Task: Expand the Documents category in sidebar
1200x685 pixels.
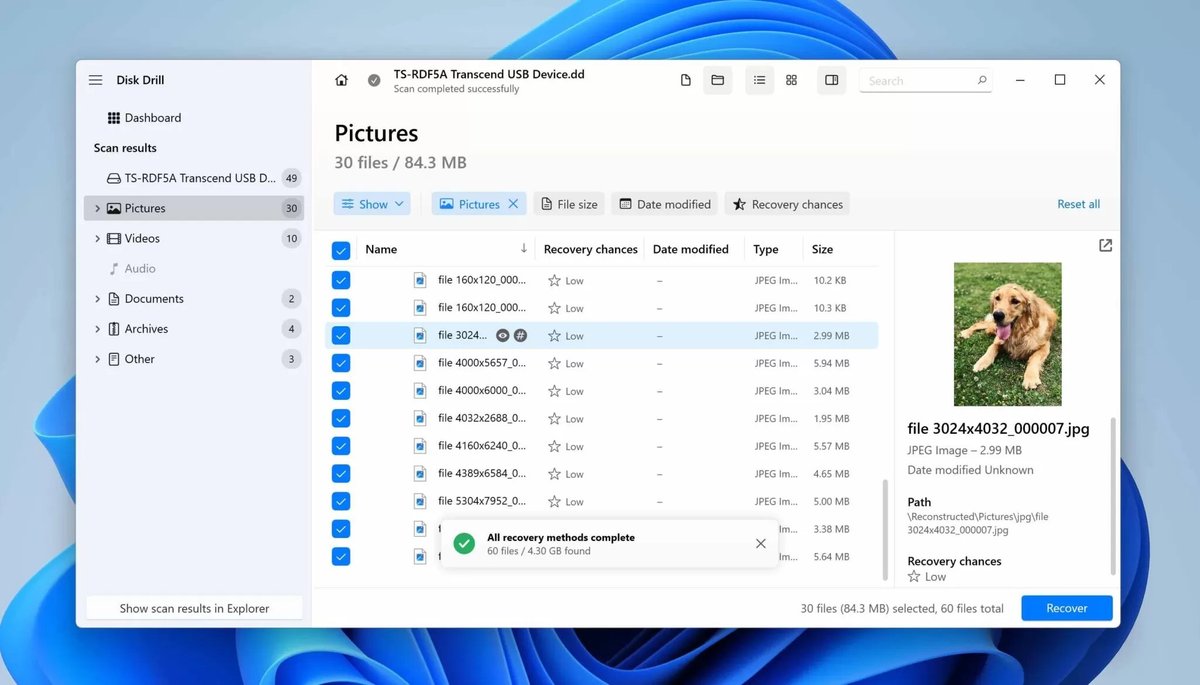Action: click(x=97, y=298)
